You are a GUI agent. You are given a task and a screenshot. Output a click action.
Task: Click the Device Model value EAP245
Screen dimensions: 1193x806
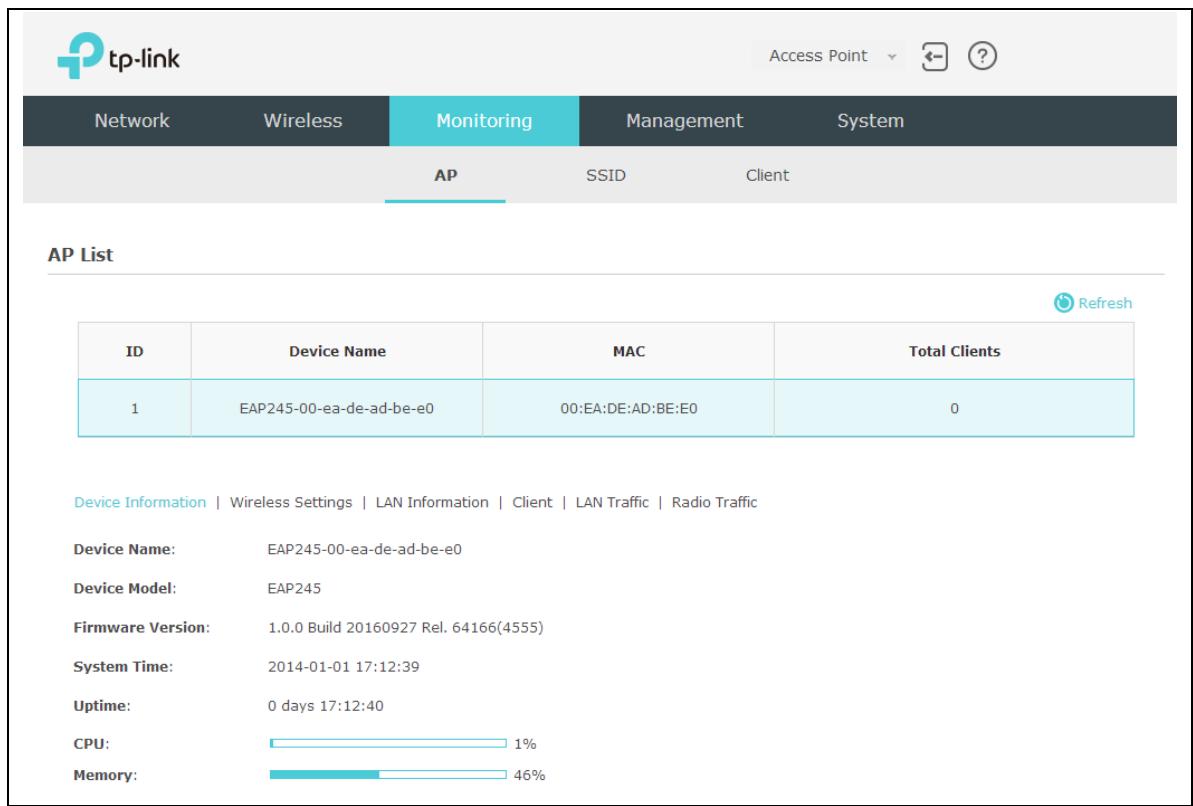coord(294,588)
